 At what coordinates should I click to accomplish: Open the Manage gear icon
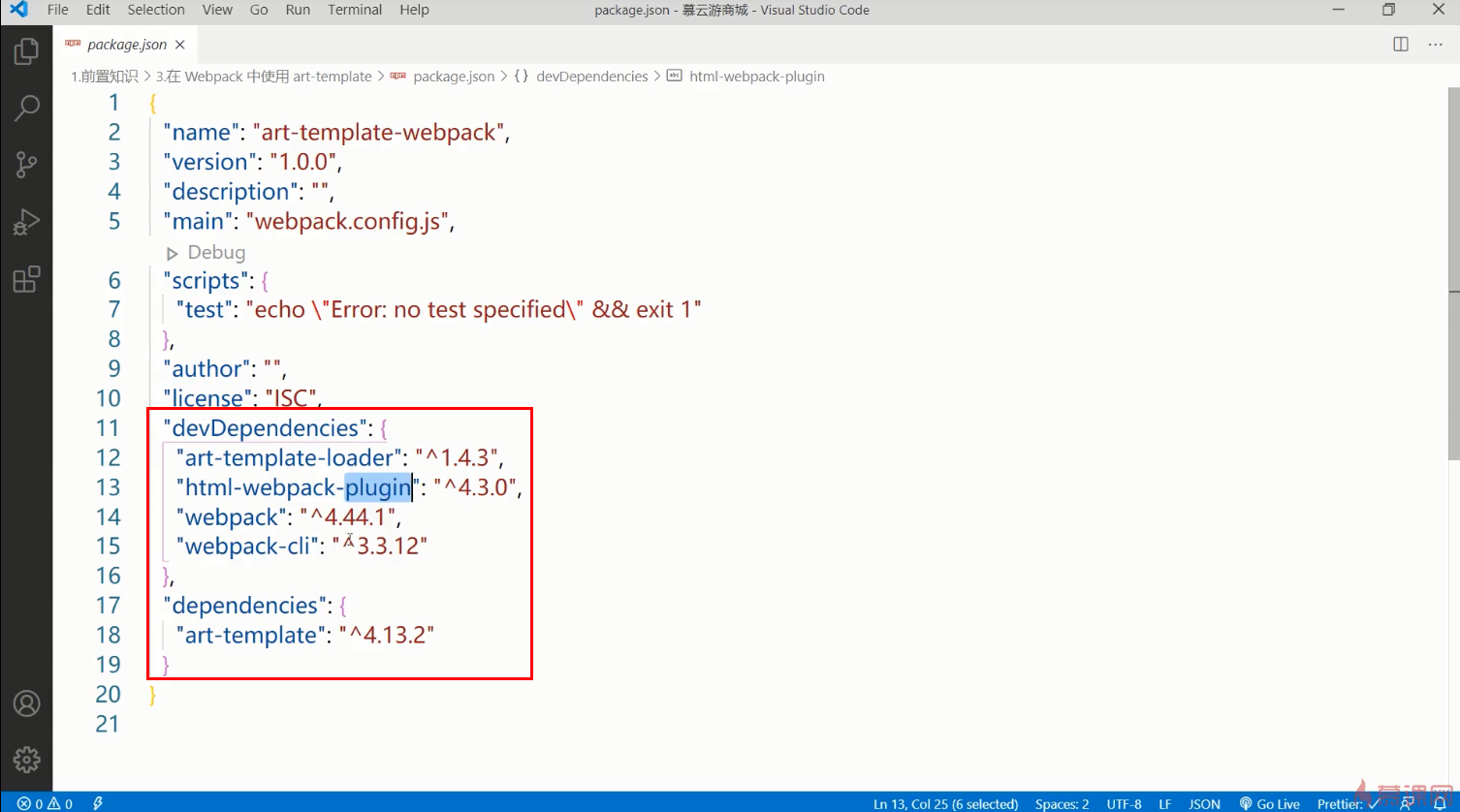tap(26, 760)
